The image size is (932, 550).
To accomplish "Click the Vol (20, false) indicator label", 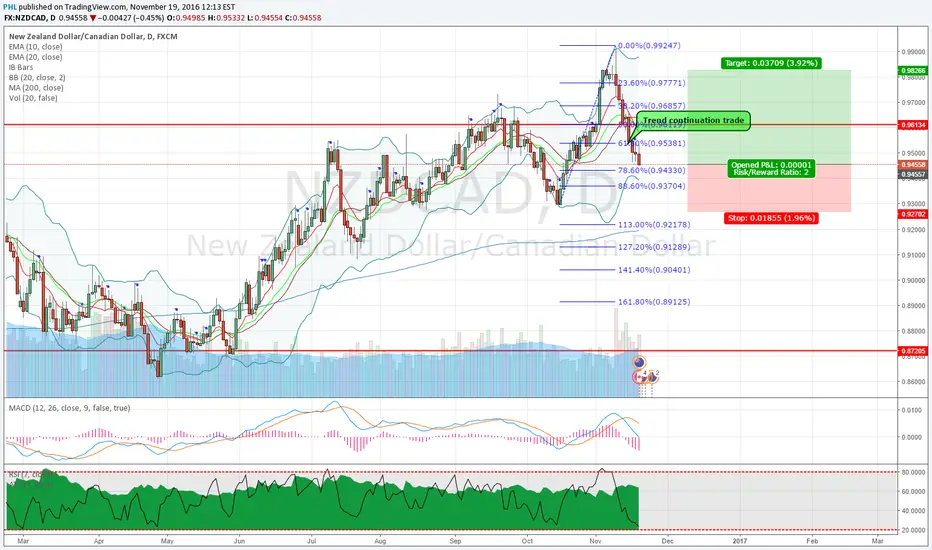I will pos(33,98).
